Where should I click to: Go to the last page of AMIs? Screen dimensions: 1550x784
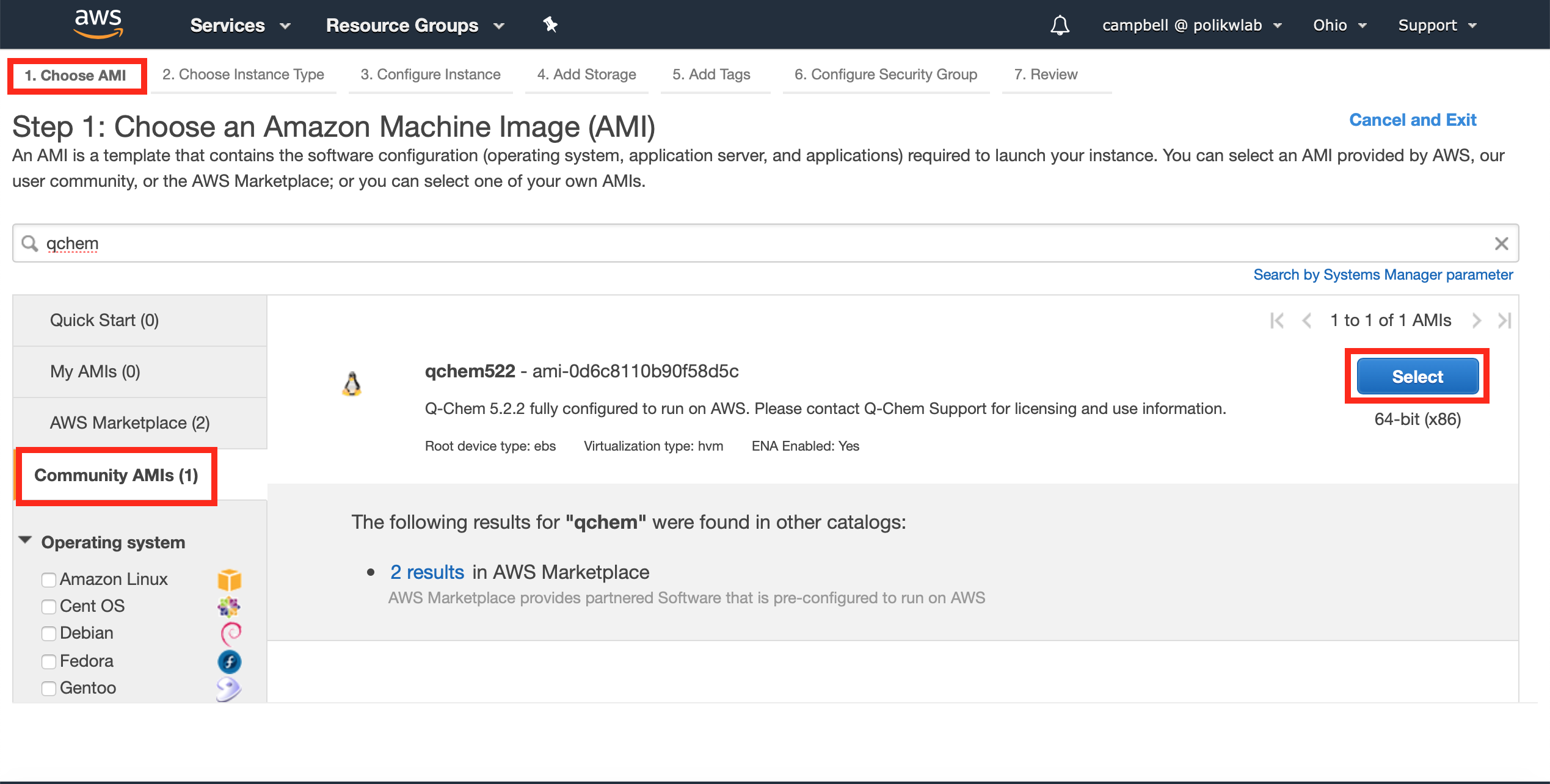(1504, 320)
